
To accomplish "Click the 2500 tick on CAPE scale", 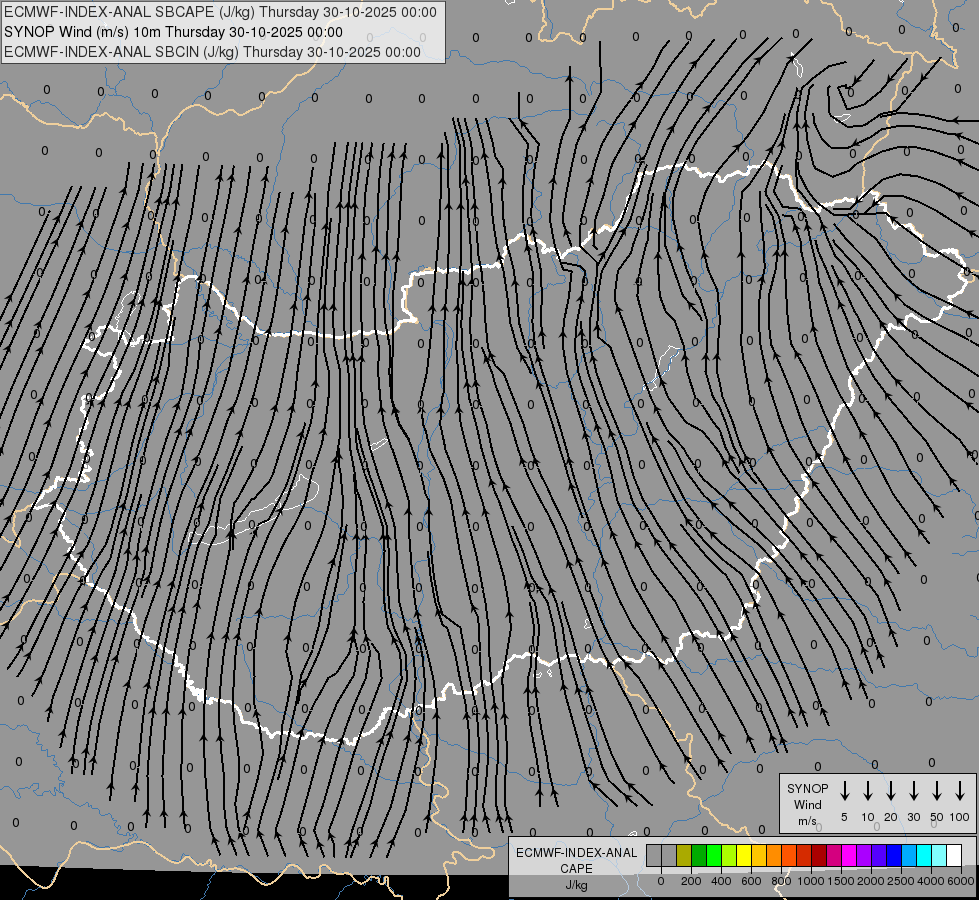I will pyautogui.click(x=901, y=881).
